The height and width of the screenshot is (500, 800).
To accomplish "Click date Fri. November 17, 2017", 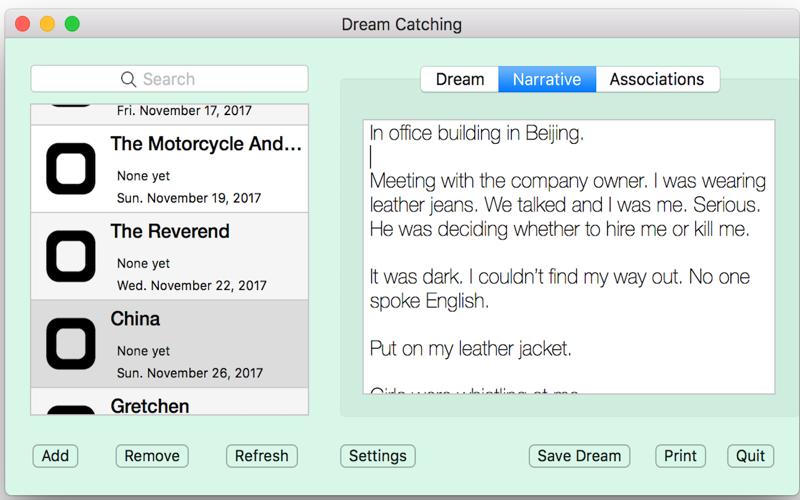I will pos(184,111).
